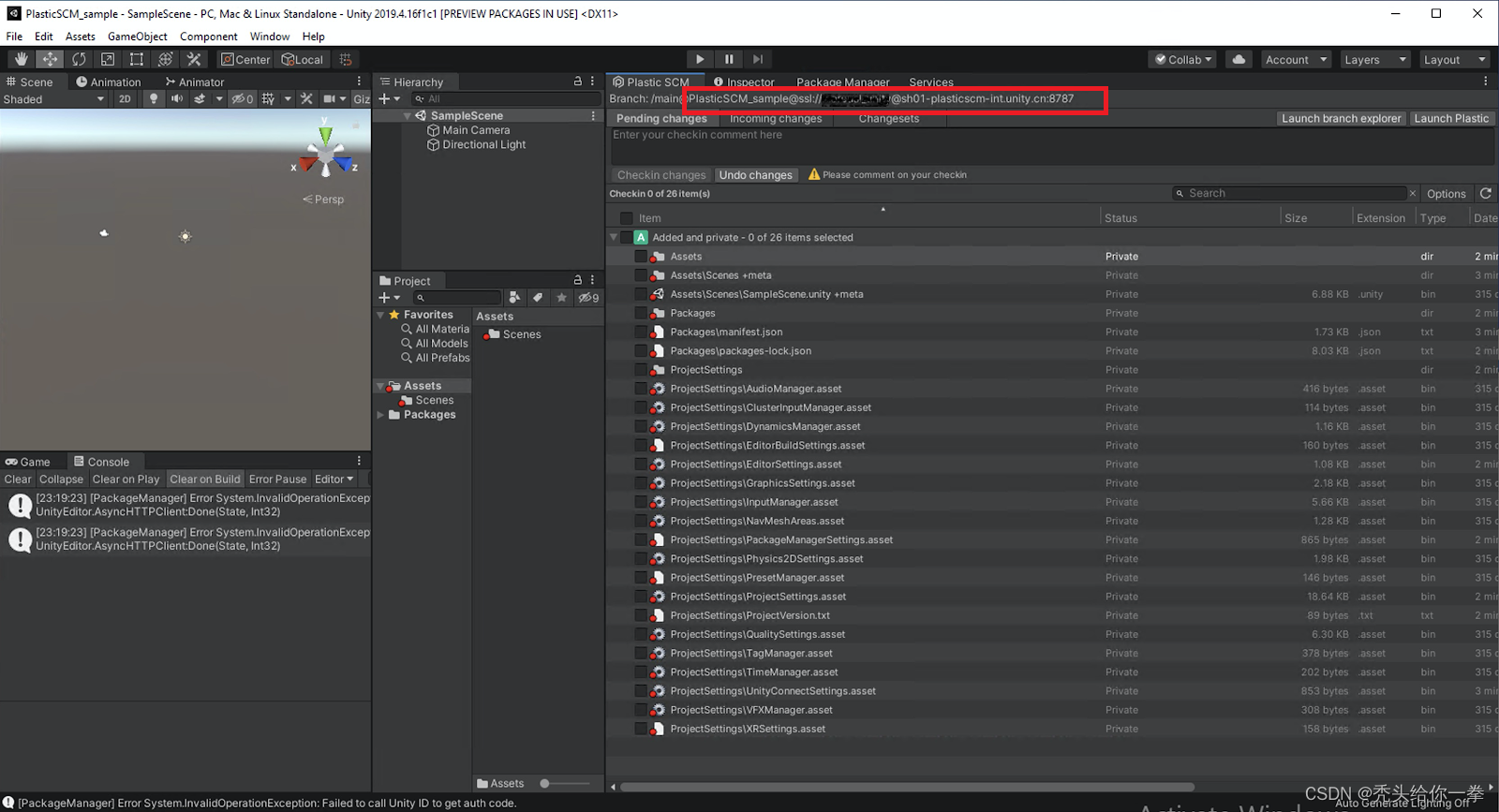
Task: Select the Scale tool
Action: [x=108, y=59]
